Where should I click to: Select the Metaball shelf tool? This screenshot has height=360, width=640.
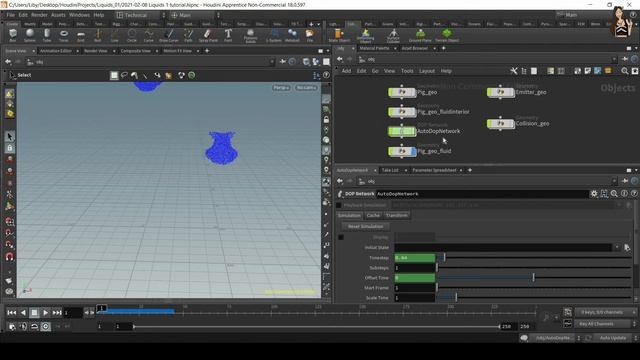[292, 35]
